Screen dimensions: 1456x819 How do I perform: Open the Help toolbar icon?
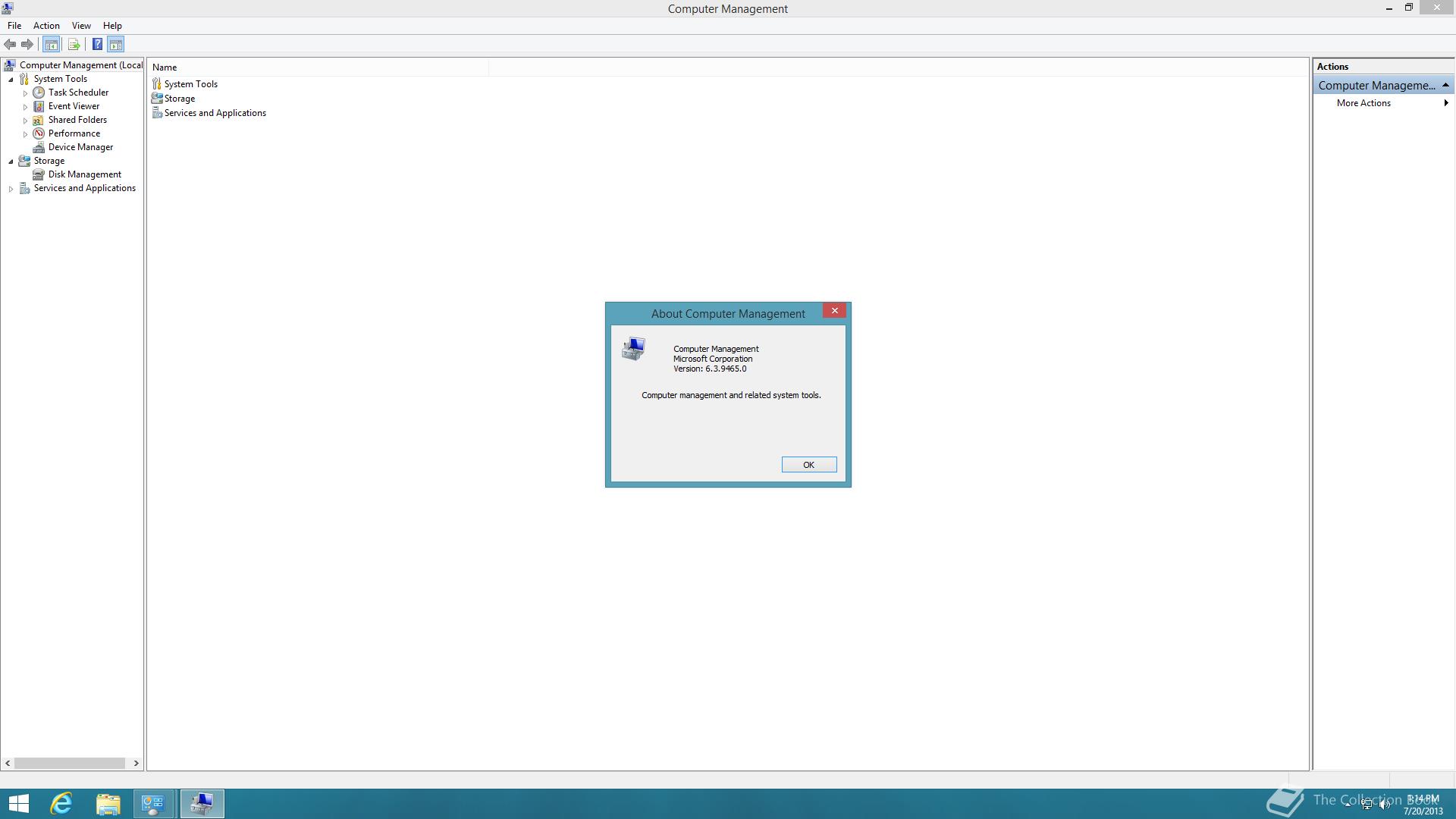[x=97, y=45]
